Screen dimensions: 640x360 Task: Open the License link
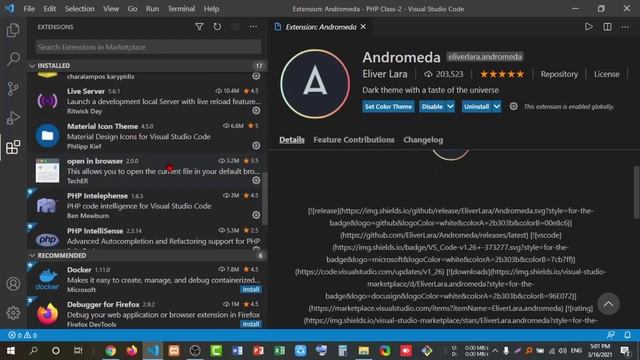click(607, 74)
